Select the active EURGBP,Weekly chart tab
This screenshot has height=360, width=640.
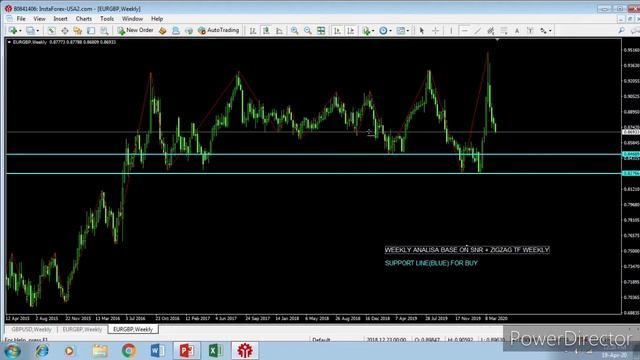(133, 329)
